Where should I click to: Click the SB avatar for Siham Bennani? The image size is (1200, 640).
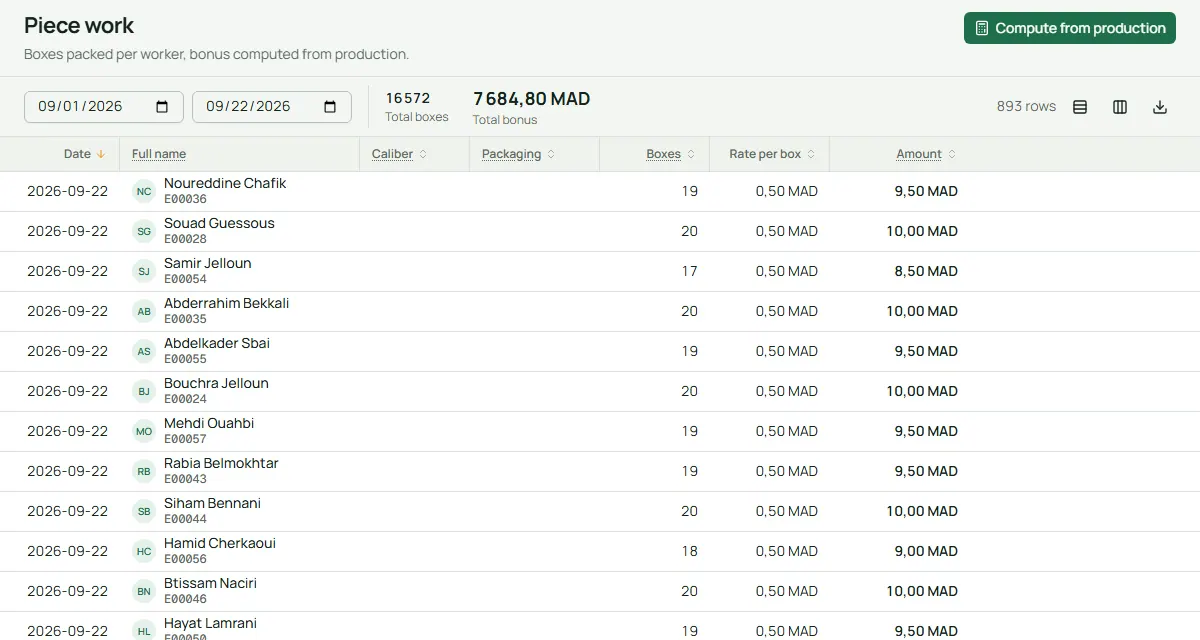pos(144,511)
